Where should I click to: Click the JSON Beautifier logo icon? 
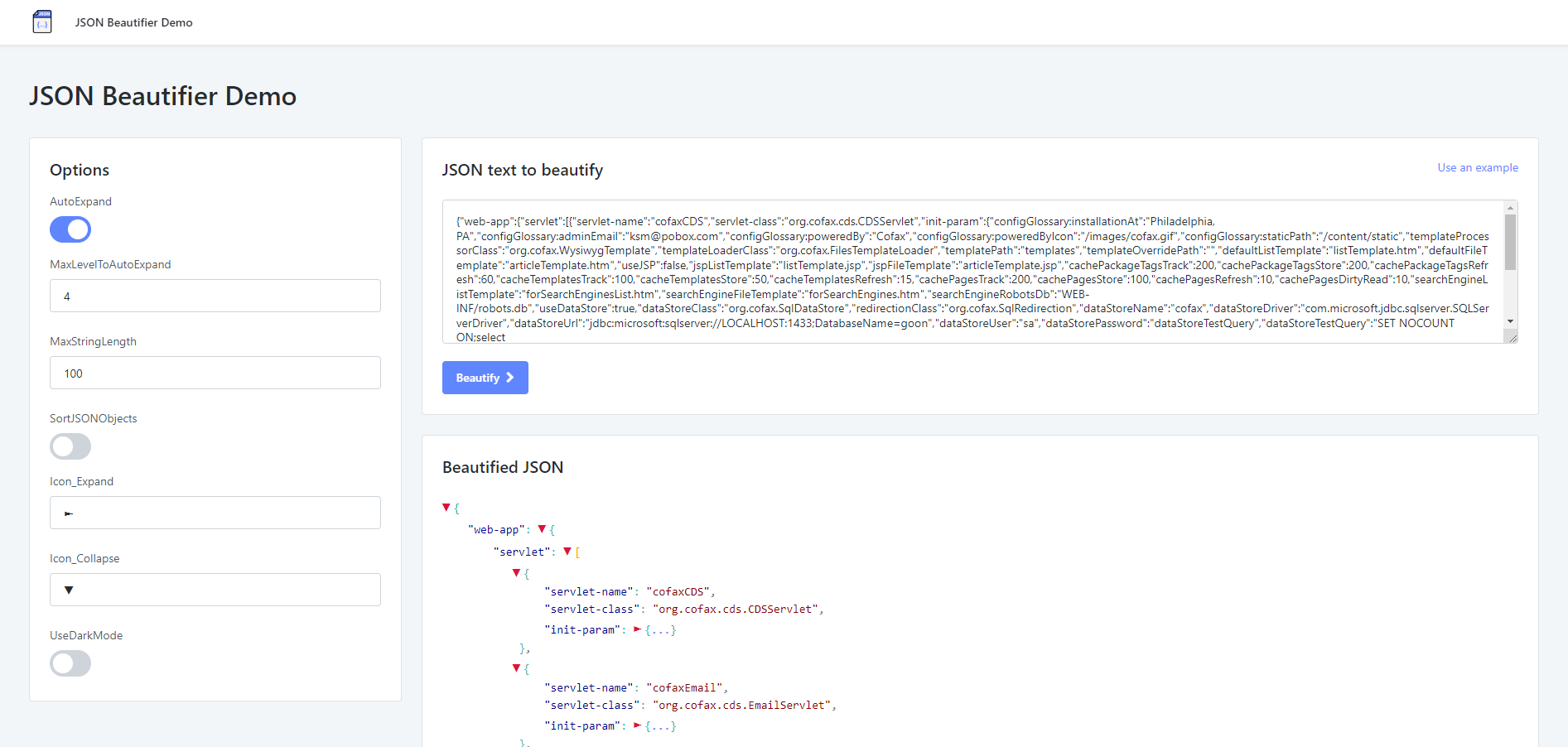[x=42, y=22]
